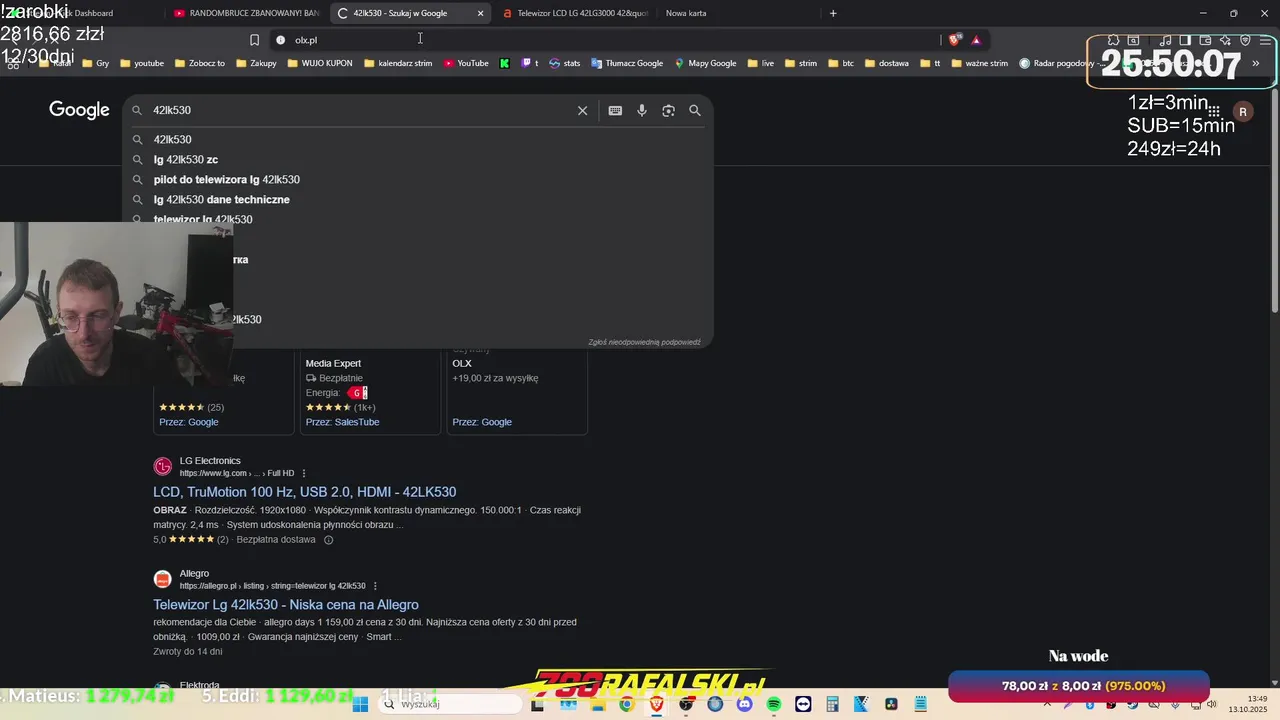Image resolution: width=1280 pixels, height=720 pixels.
Task: Open Discord from the taskbar
Action: click(x=744, y=704)
